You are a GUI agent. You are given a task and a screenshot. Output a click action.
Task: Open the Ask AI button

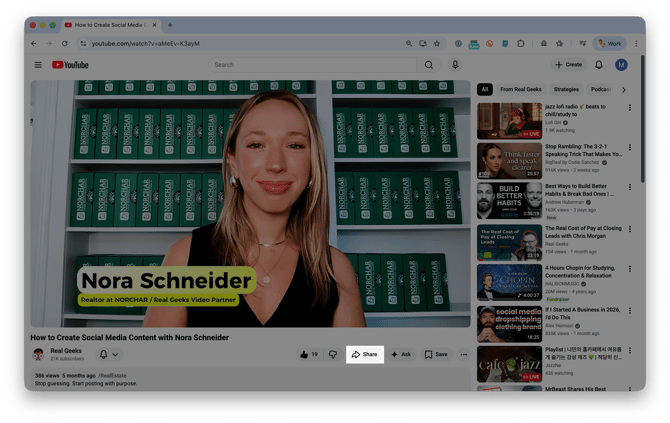click(401, 354)
